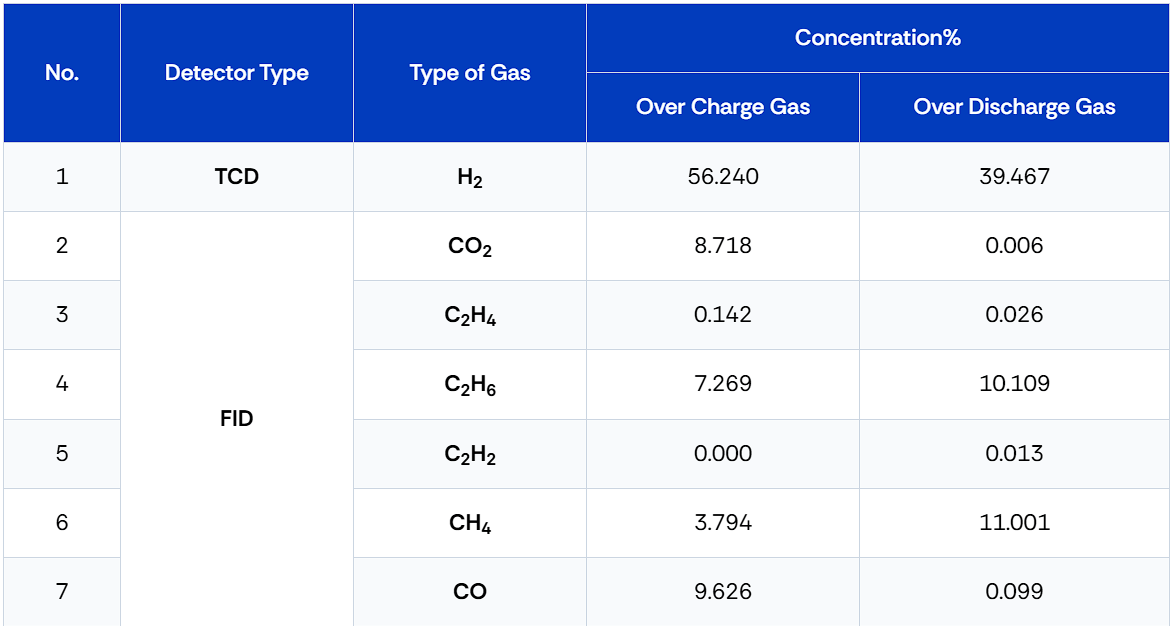
Task: Select the C2H4 gas cell
Action: (x=470, y=315)
